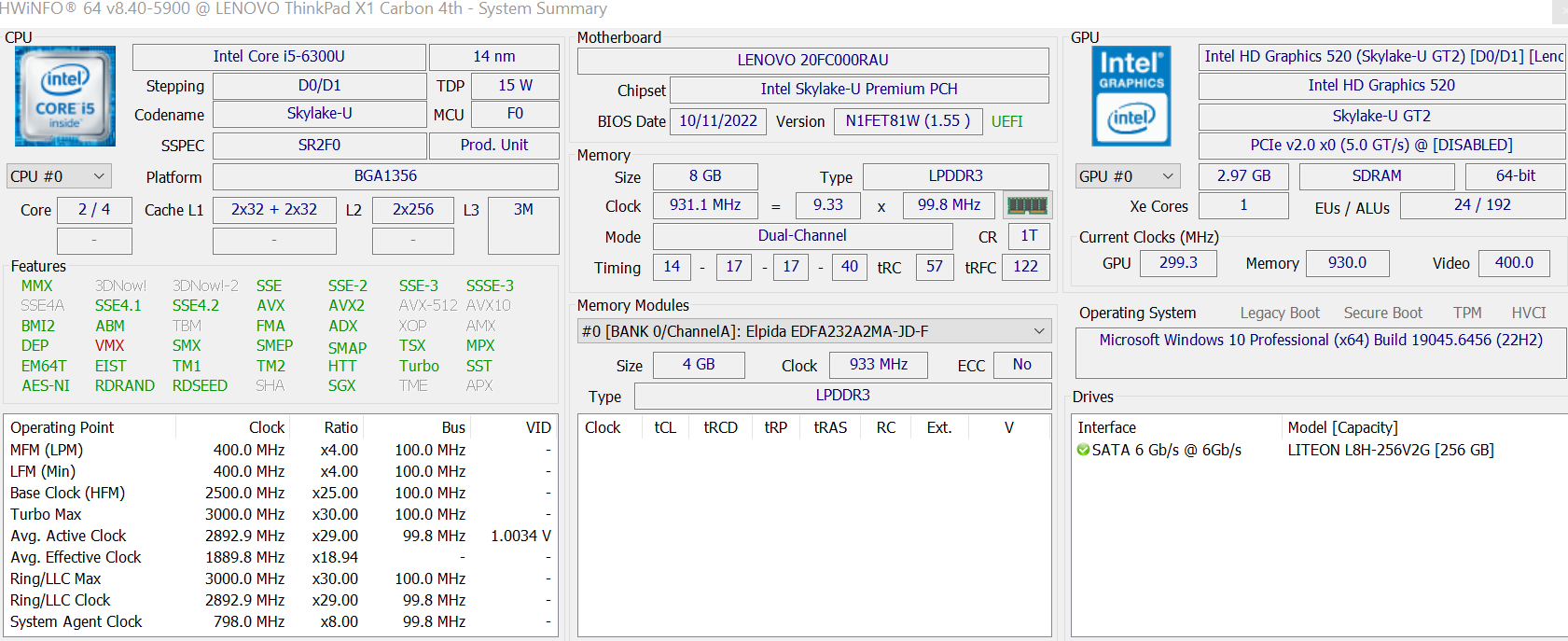Click the BIOS version N1FET81W field

coord(908,121)
